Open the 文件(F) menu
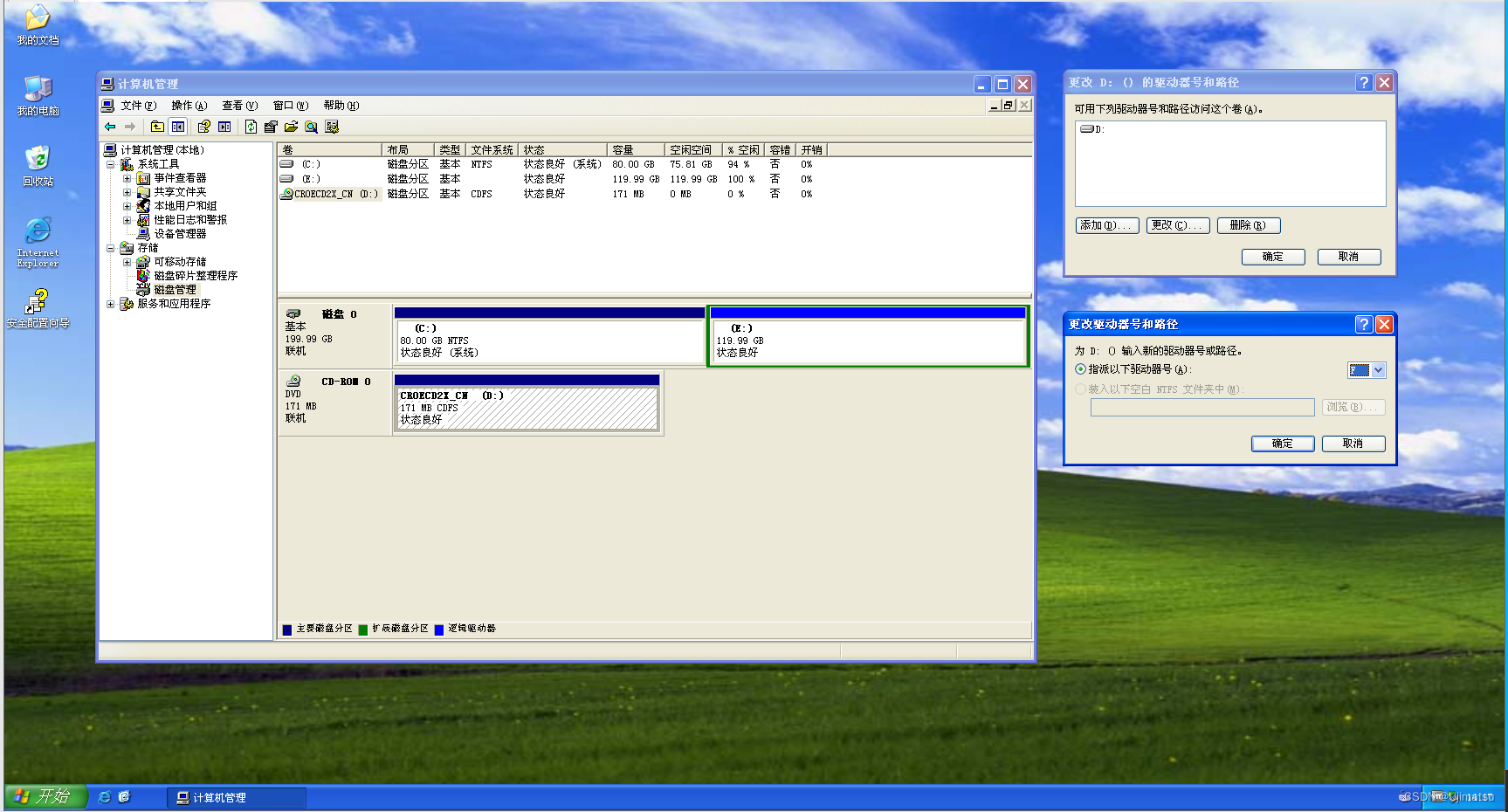 click(138, 106)
